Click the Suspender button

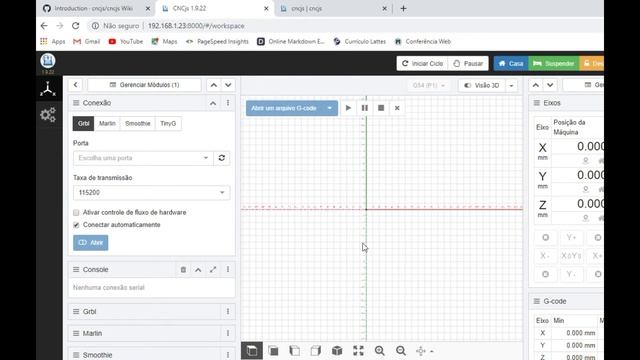[x=553, y=63]
